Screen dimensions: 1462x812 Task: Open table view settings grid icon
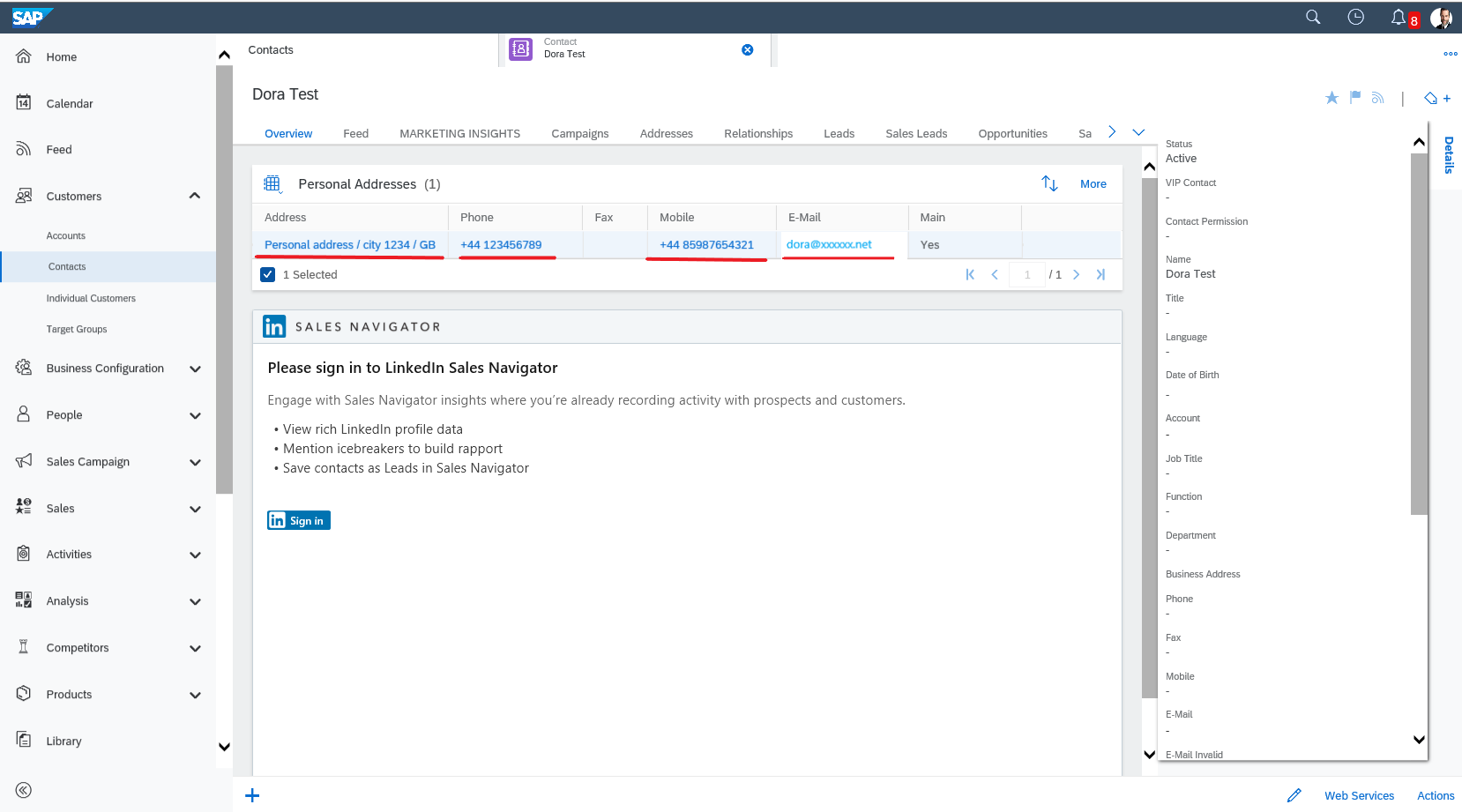tap(272, 184)
